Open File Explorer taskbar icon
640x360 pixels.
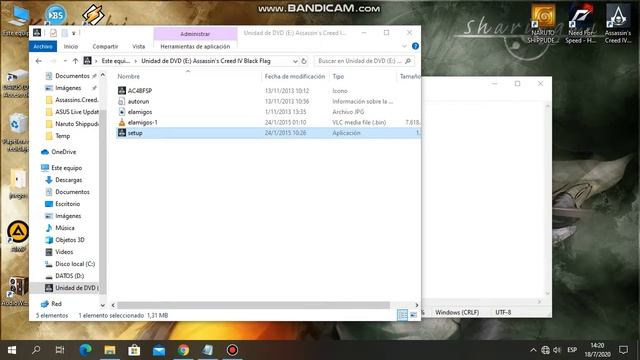click(110, 350)
